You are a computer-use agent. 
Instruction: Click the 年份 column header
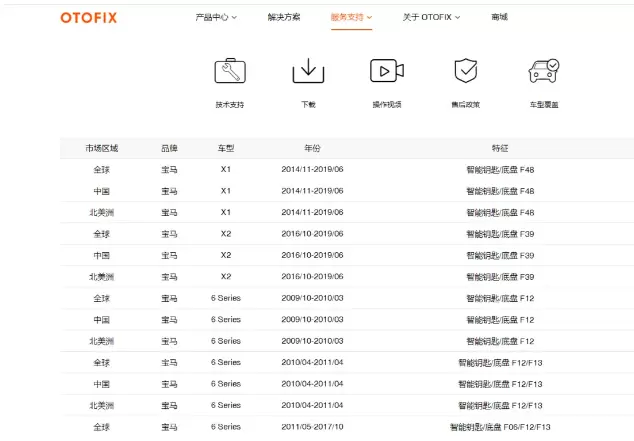[x=312, y=148]
